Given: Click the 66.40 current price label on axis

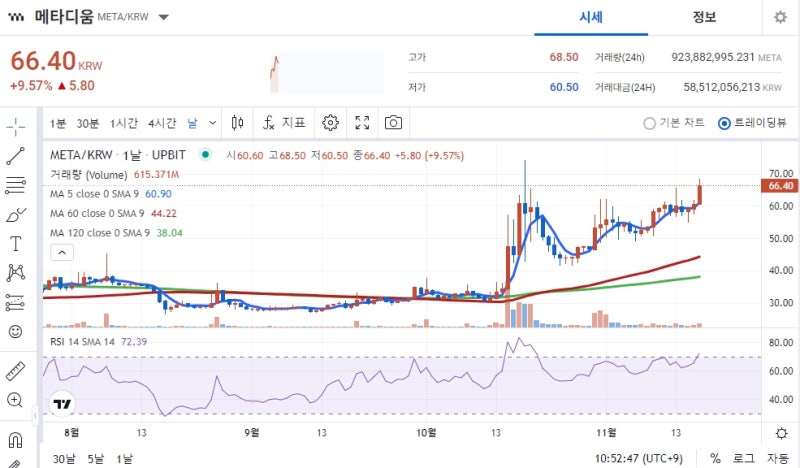Looking at the screenshot, I should 779,186.
